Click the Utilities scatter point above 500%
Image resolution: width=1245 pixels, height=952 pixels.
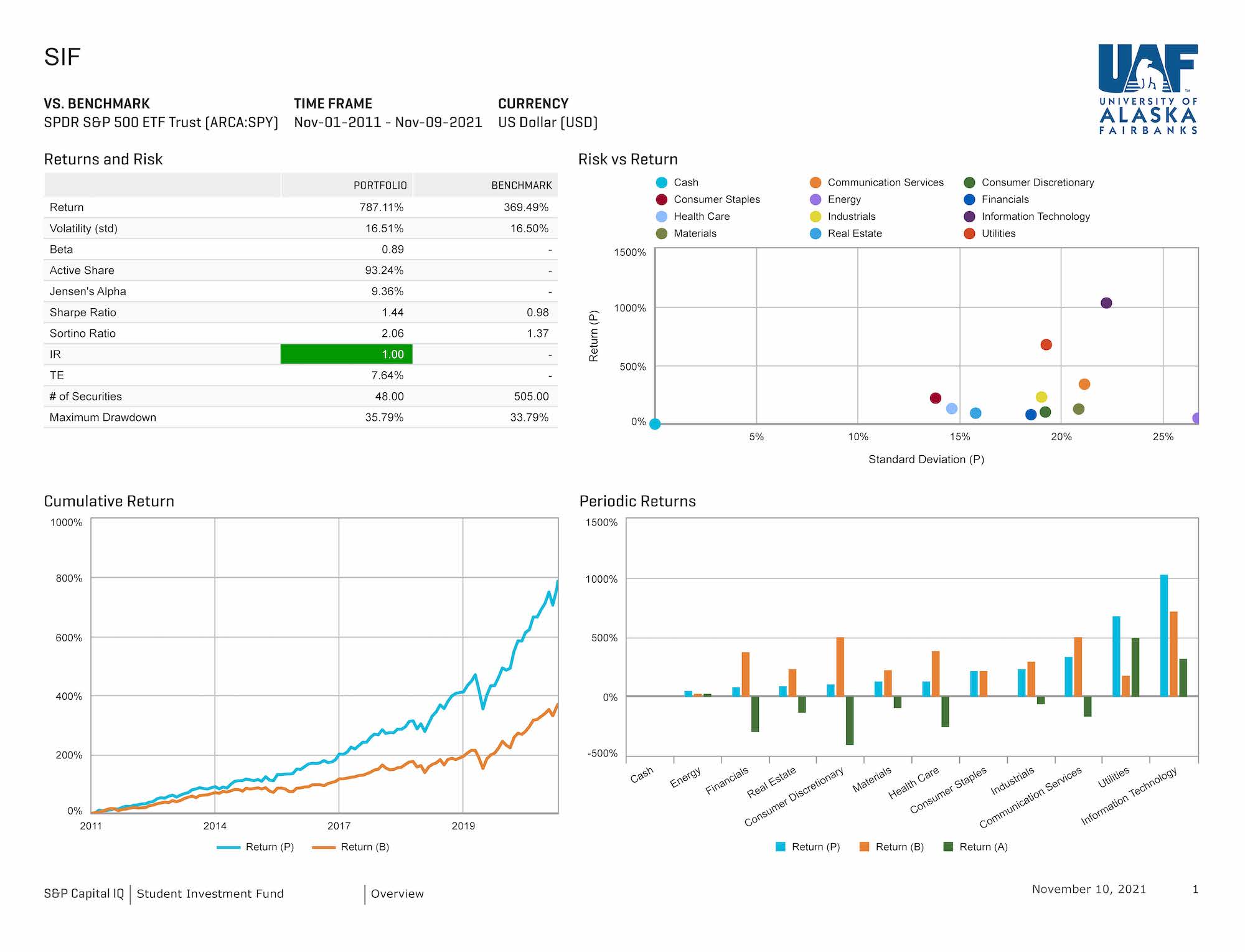[1046, 345]
